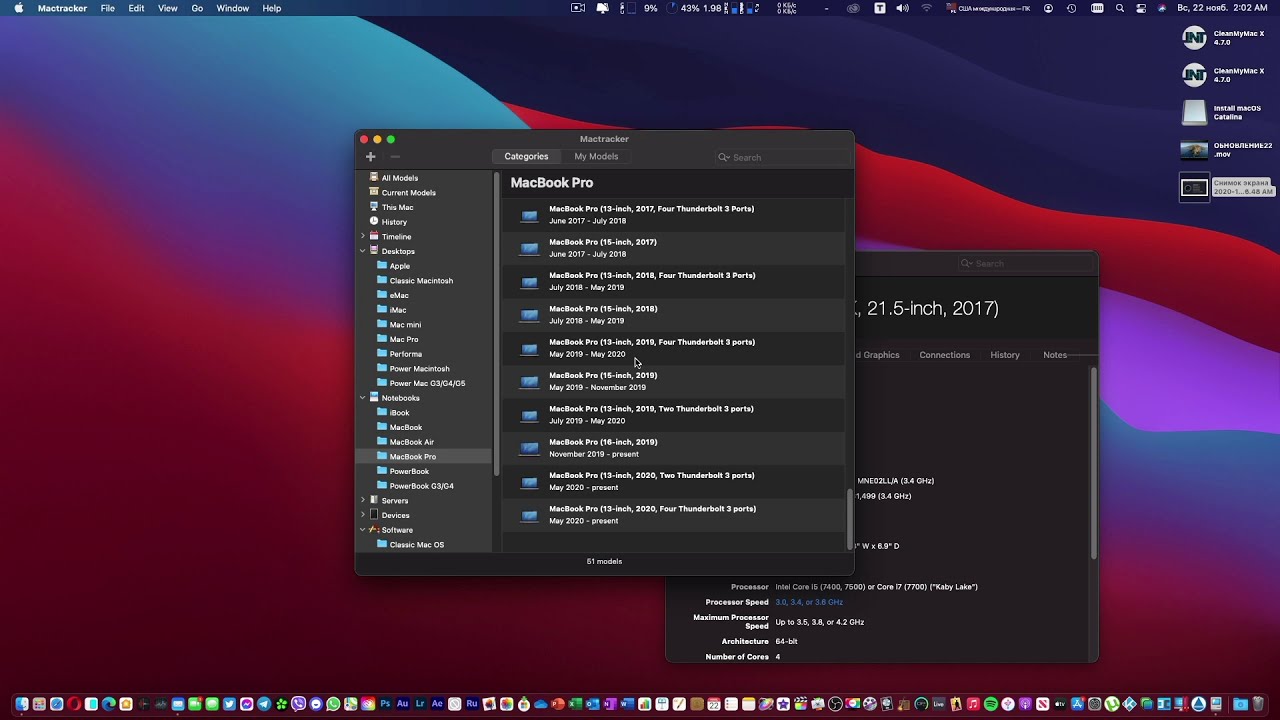Open the PowerBook G3/G4 folder icon
This screenshot has width=1280, height=720.
coord(382,486)
